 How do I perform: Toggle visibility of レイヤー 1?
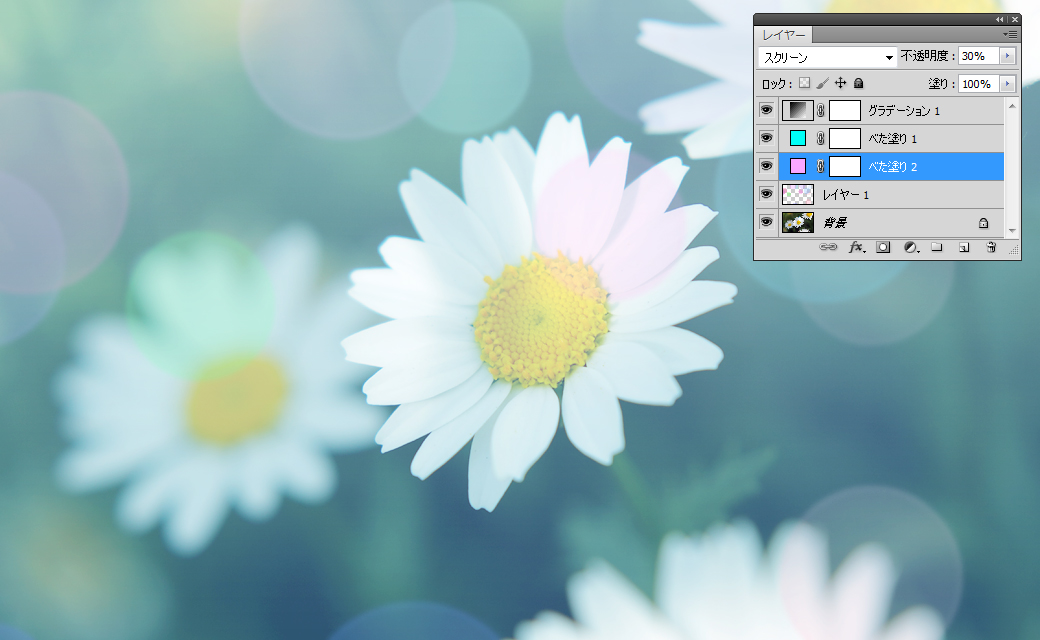(766, 194)
